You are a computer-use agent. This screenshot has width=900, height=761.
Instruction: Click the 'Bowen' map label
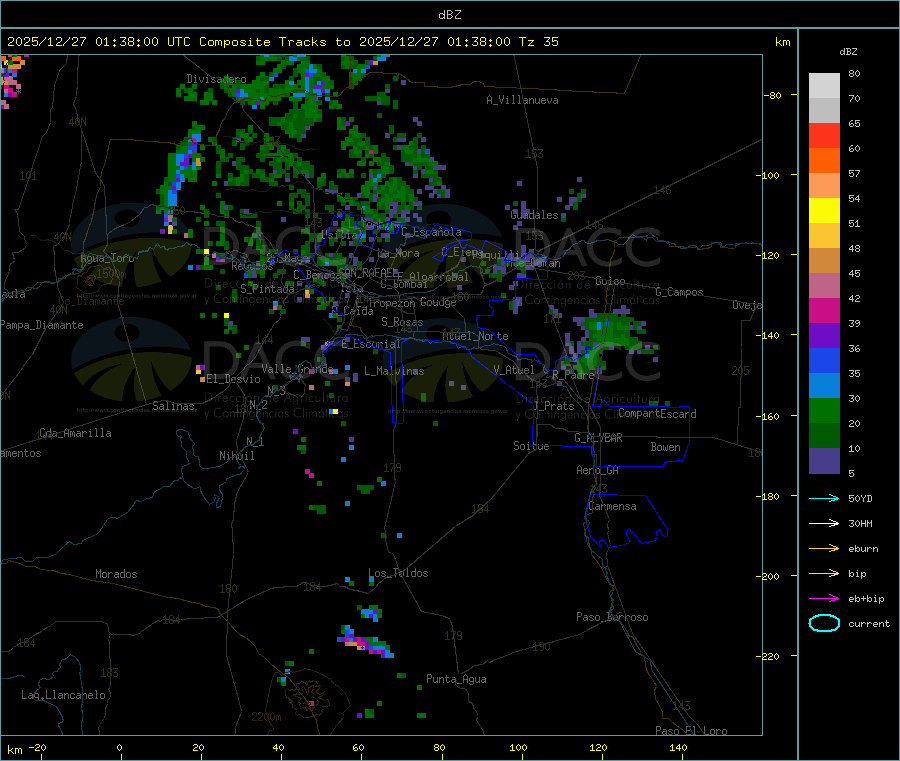pyautogui.click(x=666, y=447)
